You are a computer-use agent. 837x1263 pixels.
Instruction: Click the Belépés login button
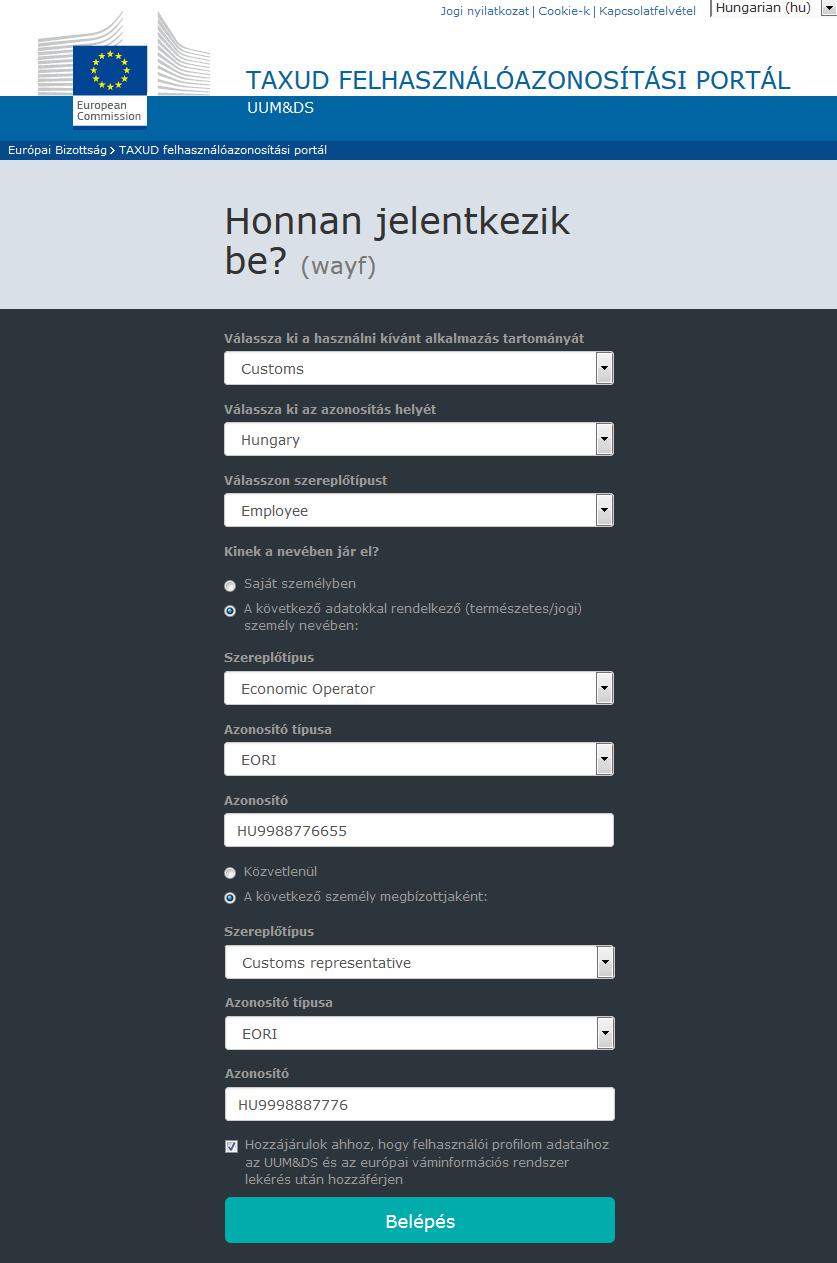419,1221
